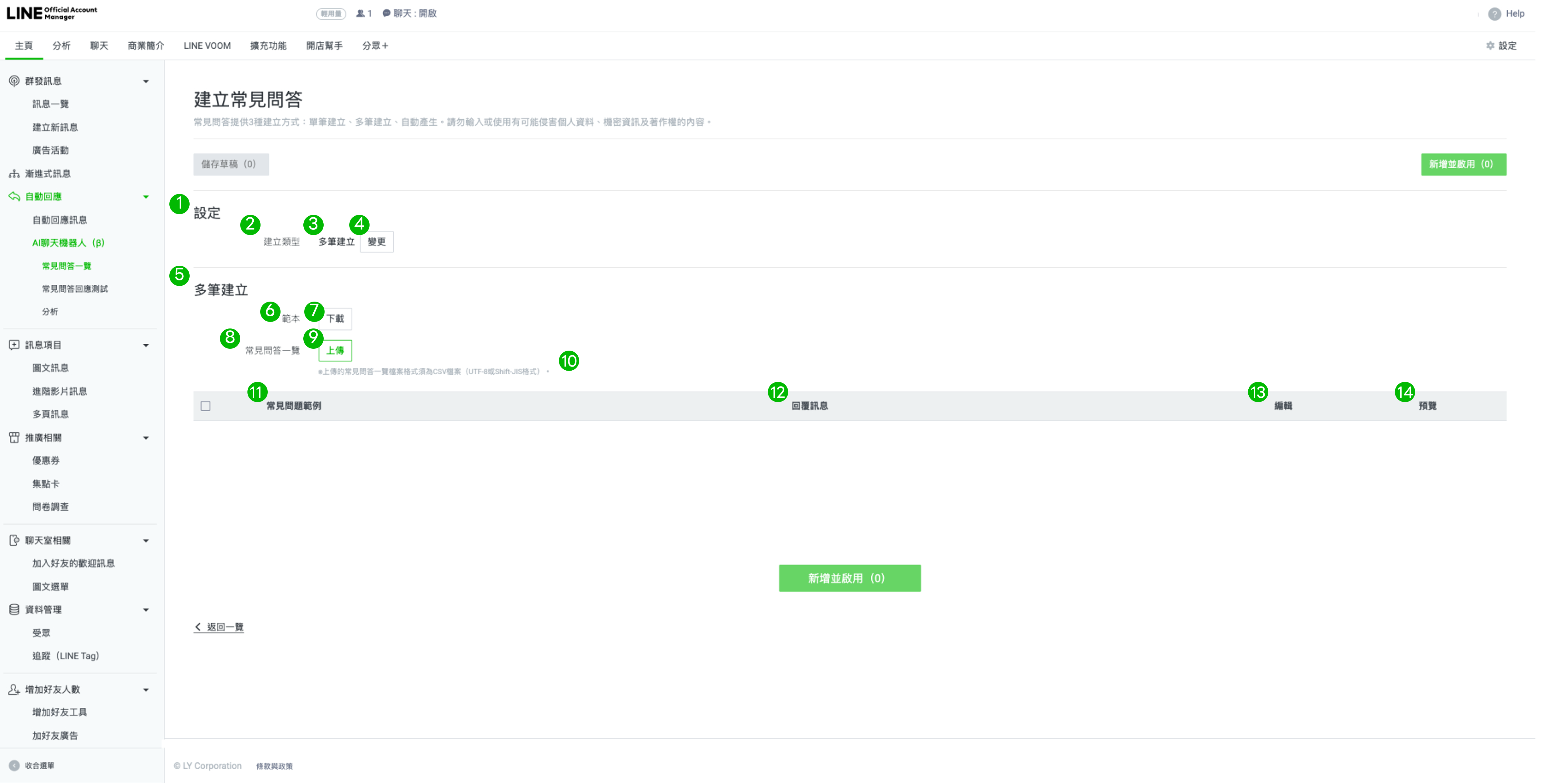The image size is (1542, 784).
Task: Click the Help question mark icon
Action: tap(1494, 14)
